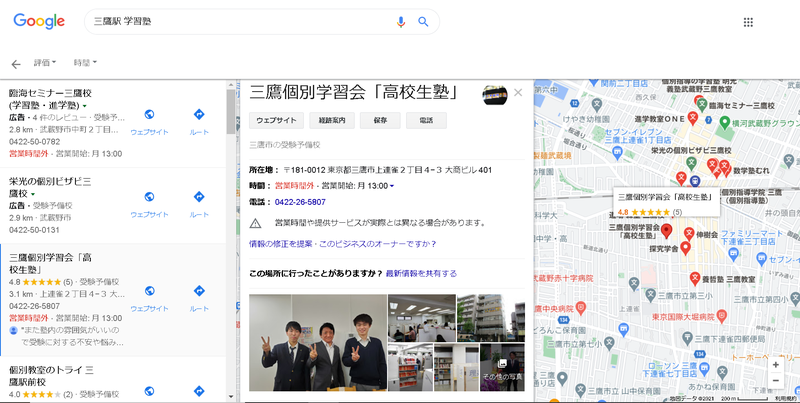The image size is (800, 403).
Task: Click the 三鷹市の受験予備校 category text
Action: click(x=285, y=145)
